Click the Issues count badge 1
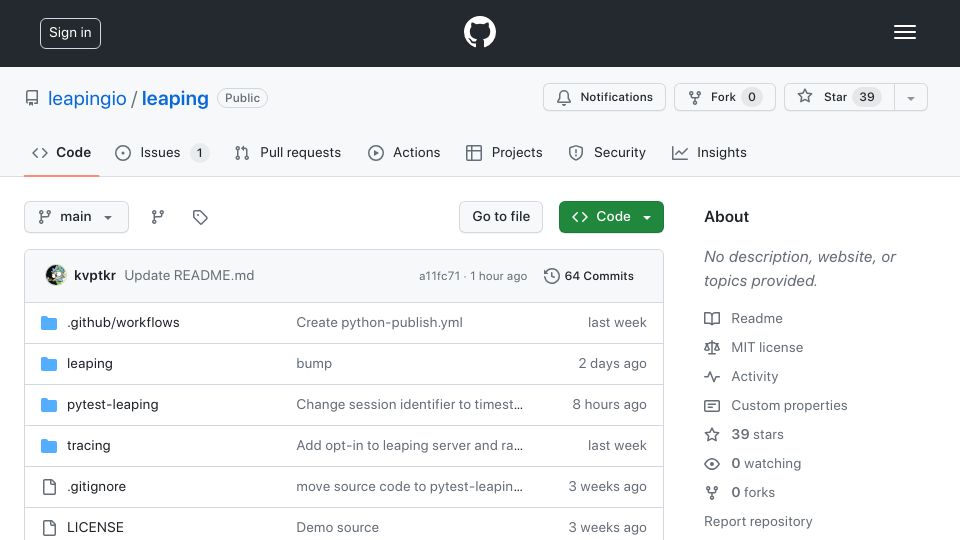Image resolution: width=960 pixels, height=540 pixels. pos(200,152)
